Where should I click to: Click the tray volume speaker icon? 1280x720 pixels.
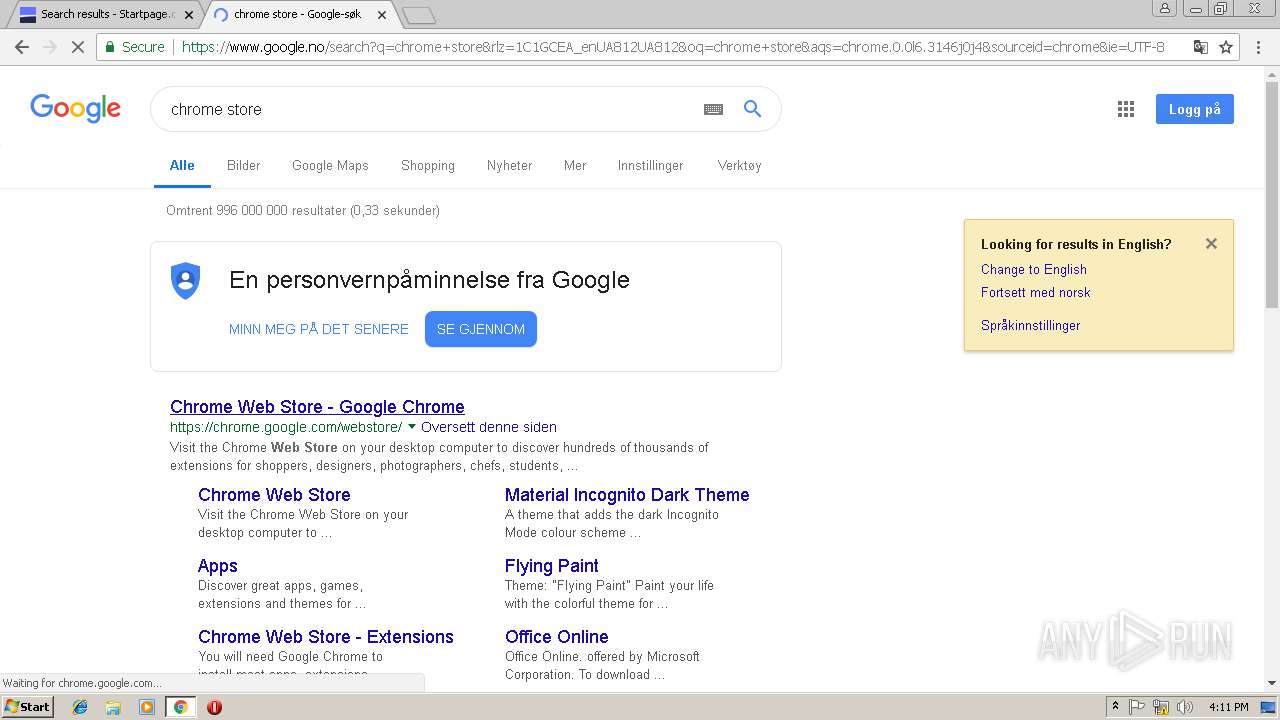pyautogui.click(x=1185, y=707)
